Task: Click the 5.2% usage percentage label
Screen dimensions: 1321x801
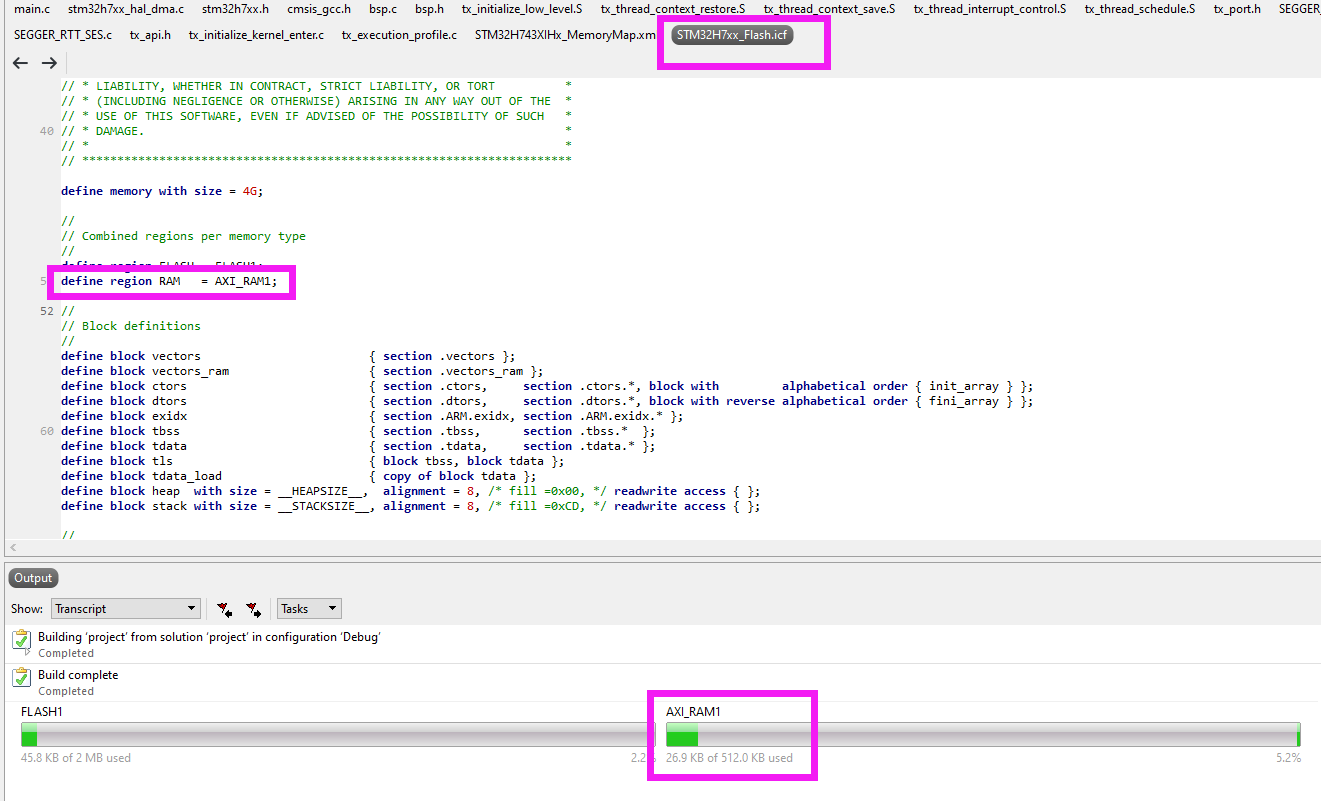Action: pos(1288,758)
